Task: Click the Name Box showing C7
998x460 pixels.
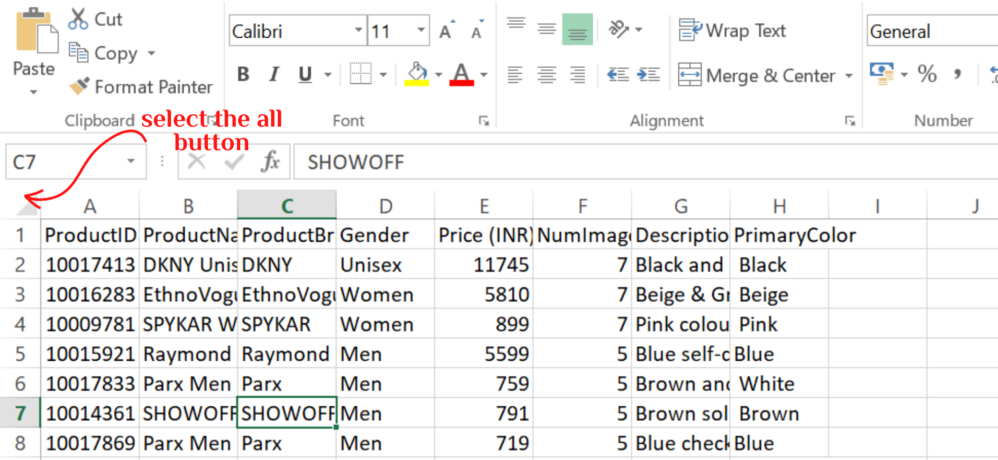Action: [x=75, y=162]
